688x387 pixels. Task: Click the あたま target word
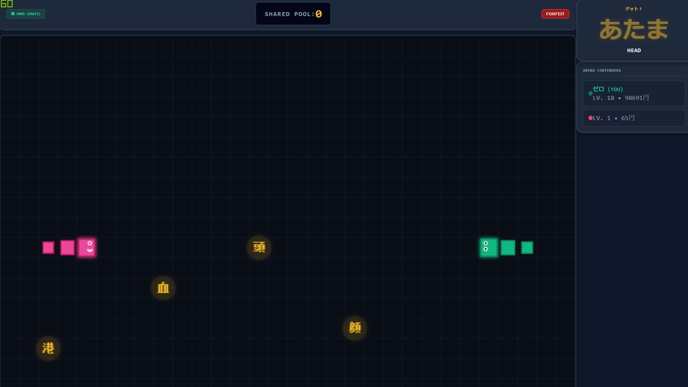coord(634,29)
